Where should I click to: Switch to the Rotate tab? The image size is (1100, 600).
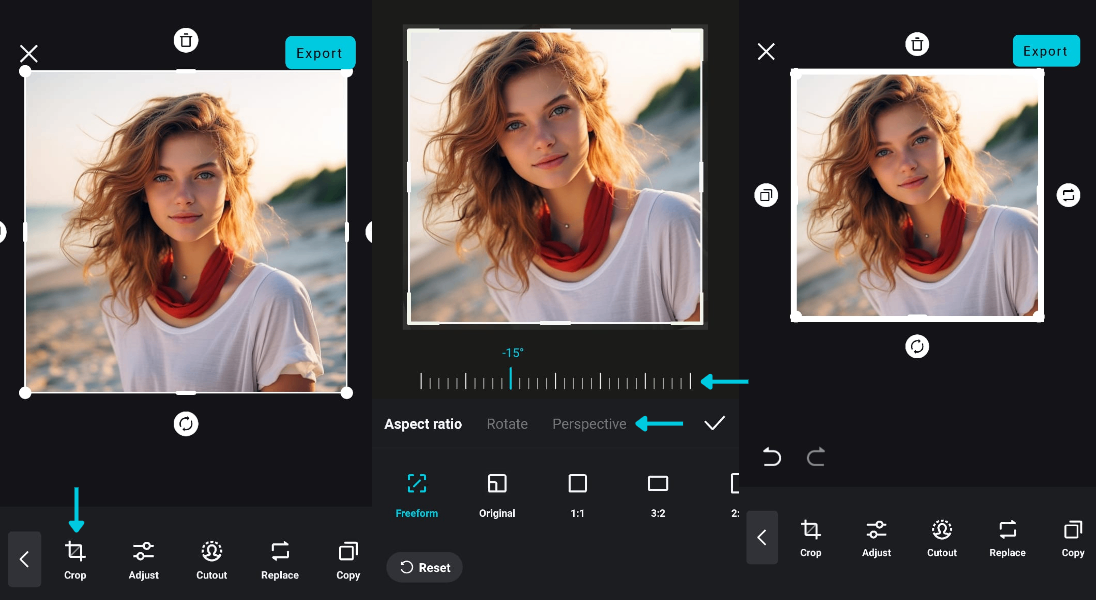tap(507, 424)
